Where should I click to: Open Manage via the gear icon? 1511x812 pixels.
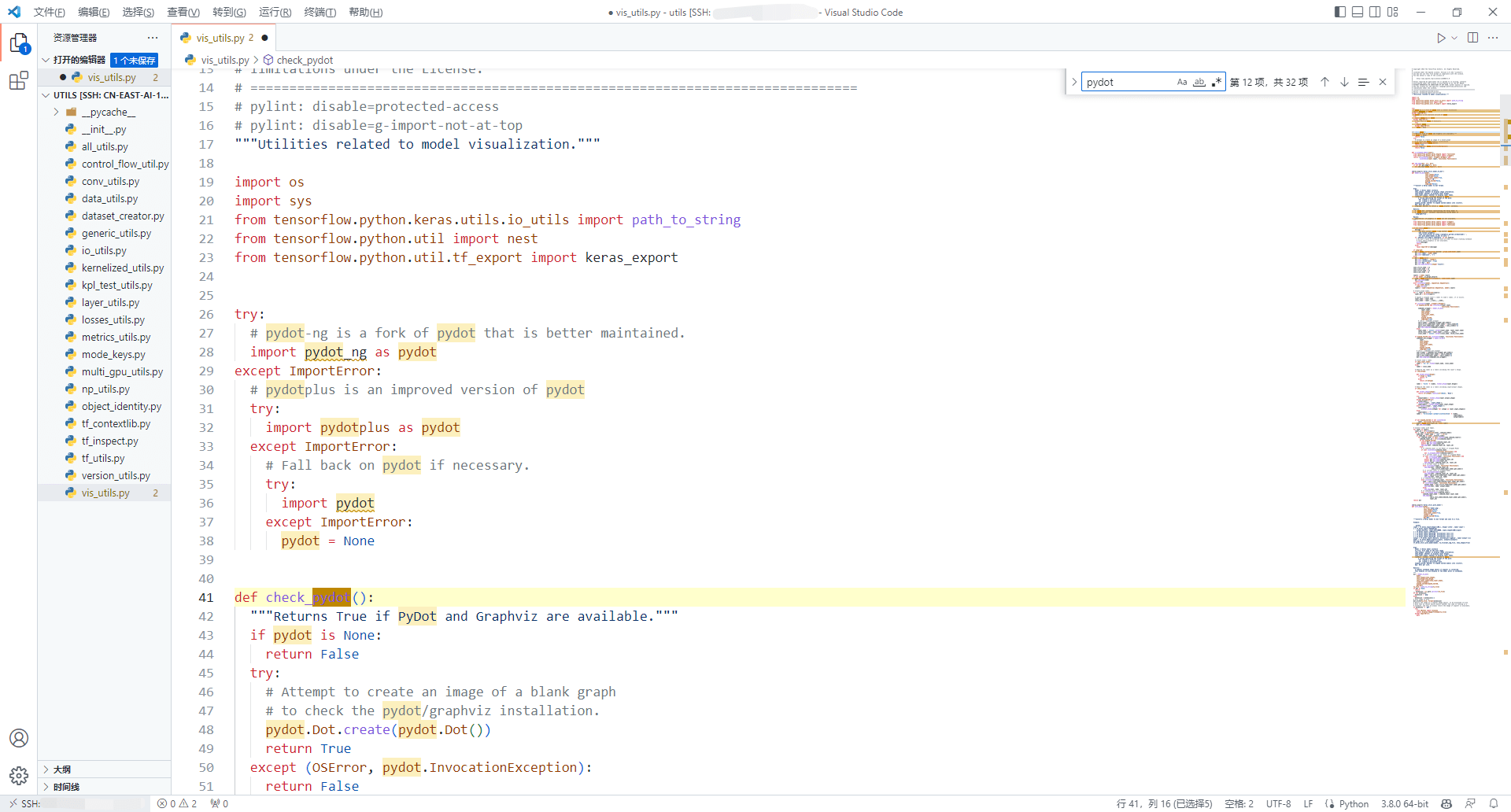click(x=19, y=776)
